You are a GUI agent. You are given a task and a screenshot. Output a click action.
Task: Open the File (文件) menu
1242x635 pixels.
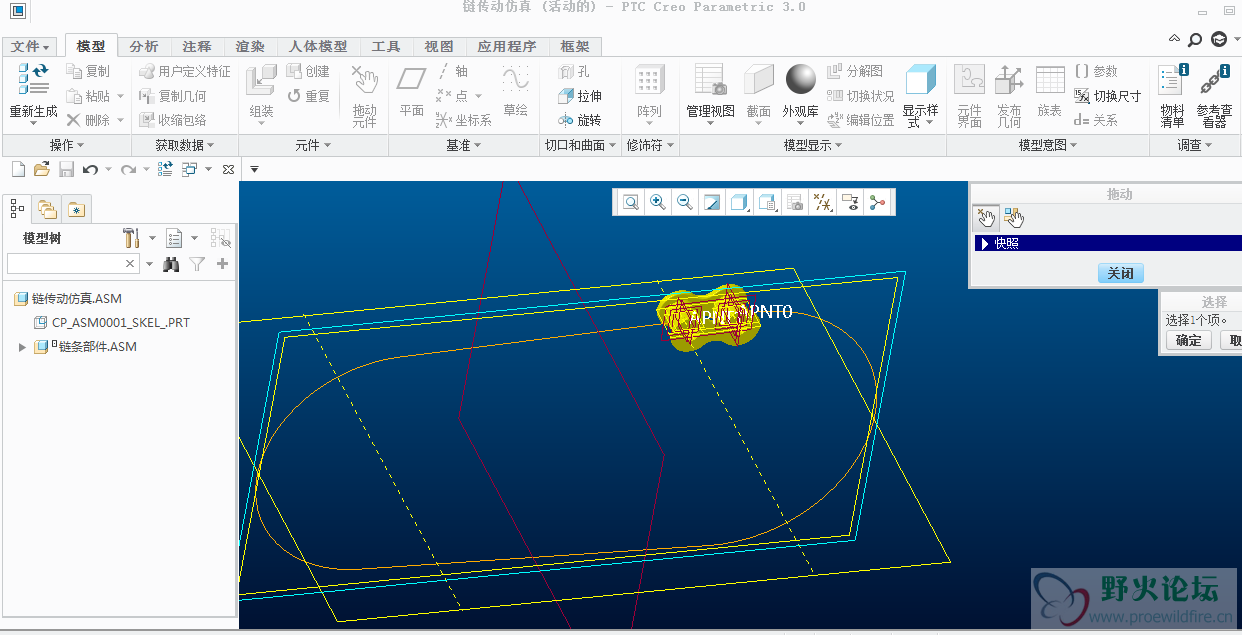(31, 47)
